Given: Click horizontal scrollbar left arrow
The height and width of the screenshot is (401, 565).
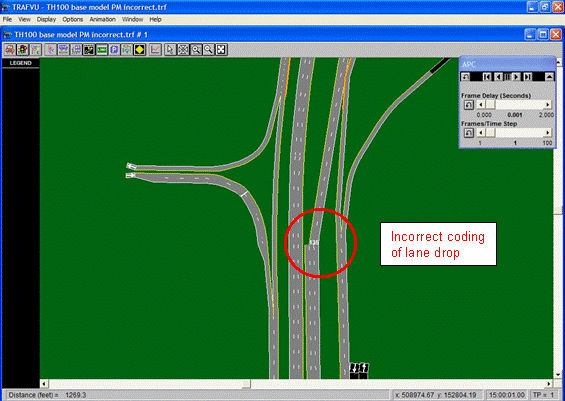Looking at the screenshot, I should [x=44, y=384].
